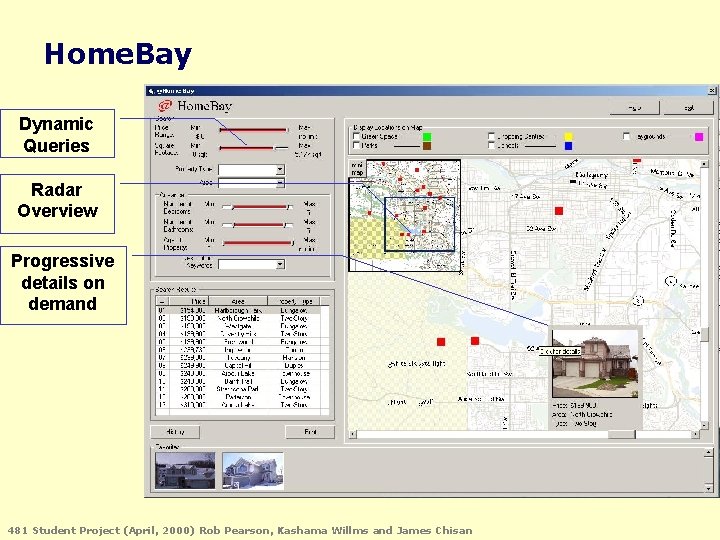The width and height of the screenshot is (720, 540).
Task: Click the map horizontal scrollbar left arrow
Action: coord(353,433)
